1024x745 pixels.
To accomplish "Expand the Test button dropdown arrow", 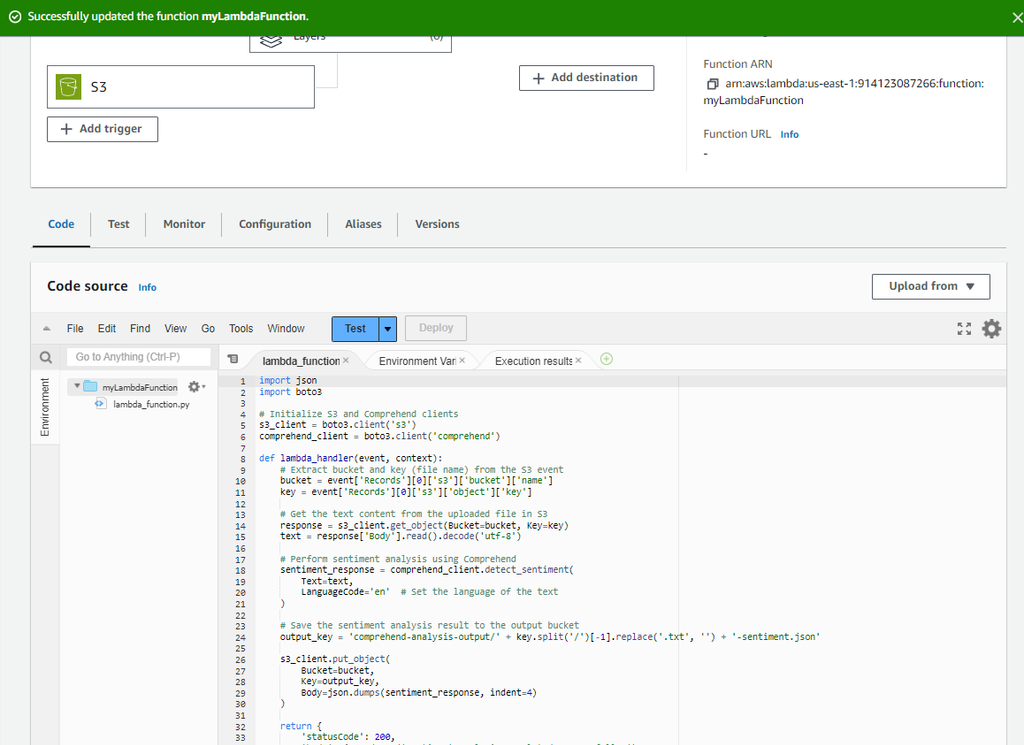I will tap(387, 328).
